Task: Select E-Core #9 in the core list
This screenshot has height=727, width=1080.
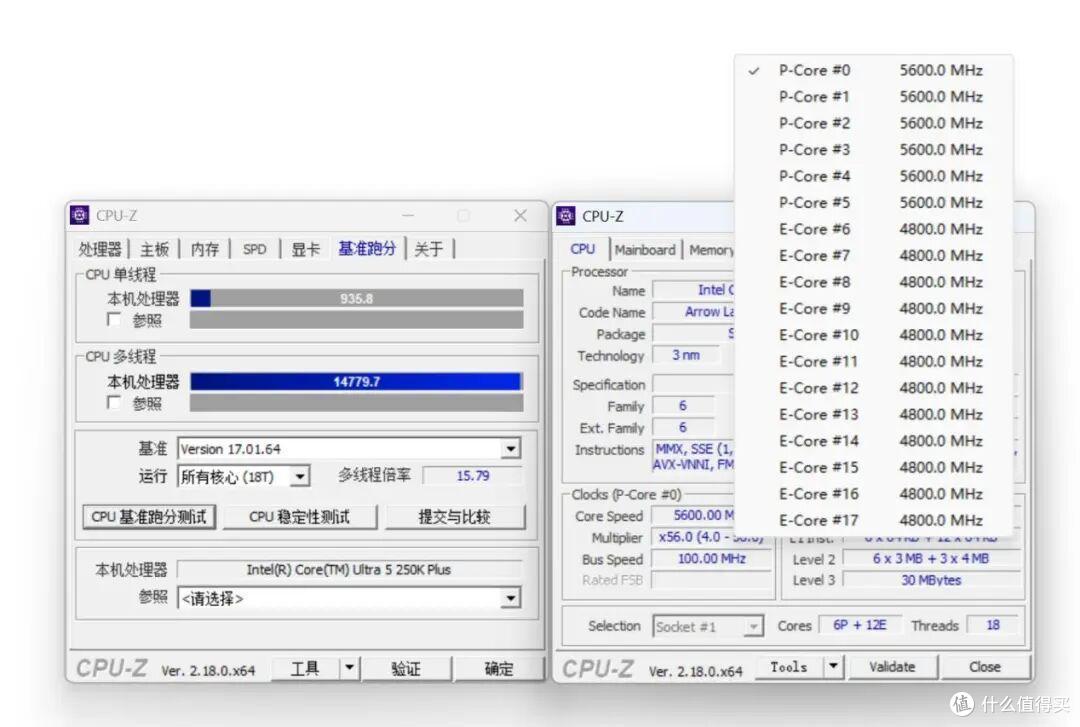Action: 873,309
